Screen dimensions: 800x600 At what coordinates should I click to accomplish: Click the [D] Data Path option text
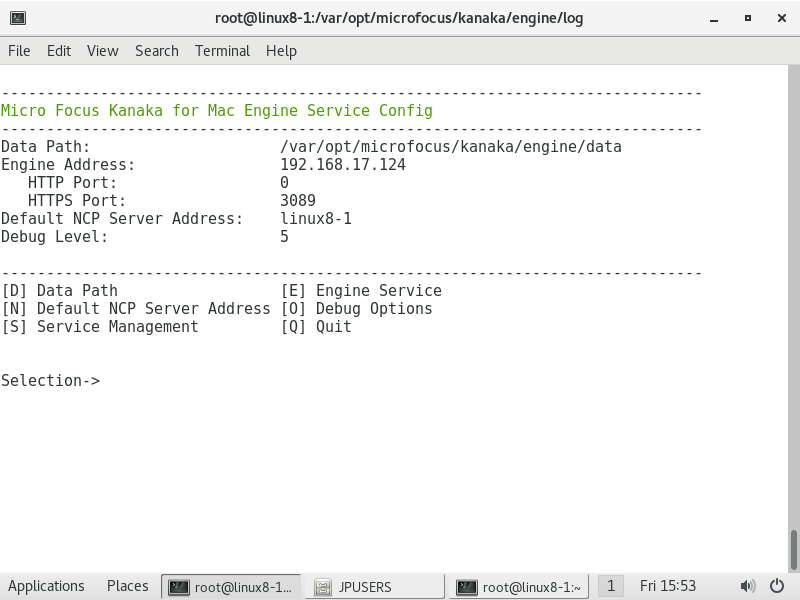[x=60, y=291]
